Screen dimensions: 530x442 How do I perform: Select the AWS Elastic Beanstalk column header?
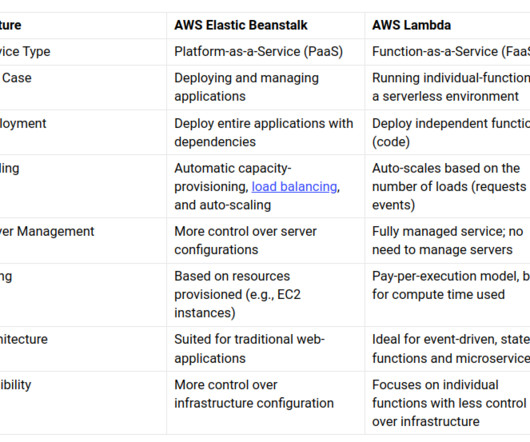241,25
